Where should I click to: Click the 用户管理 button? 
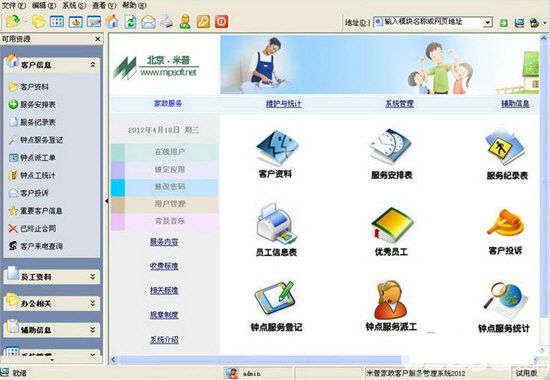[x=165, y=204]
